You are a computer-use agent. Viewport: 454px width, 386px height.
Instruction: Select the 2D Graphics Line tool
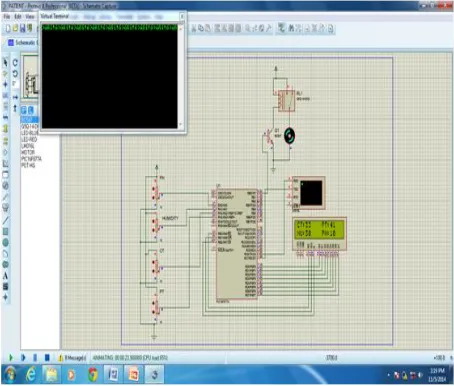(5, 220)
